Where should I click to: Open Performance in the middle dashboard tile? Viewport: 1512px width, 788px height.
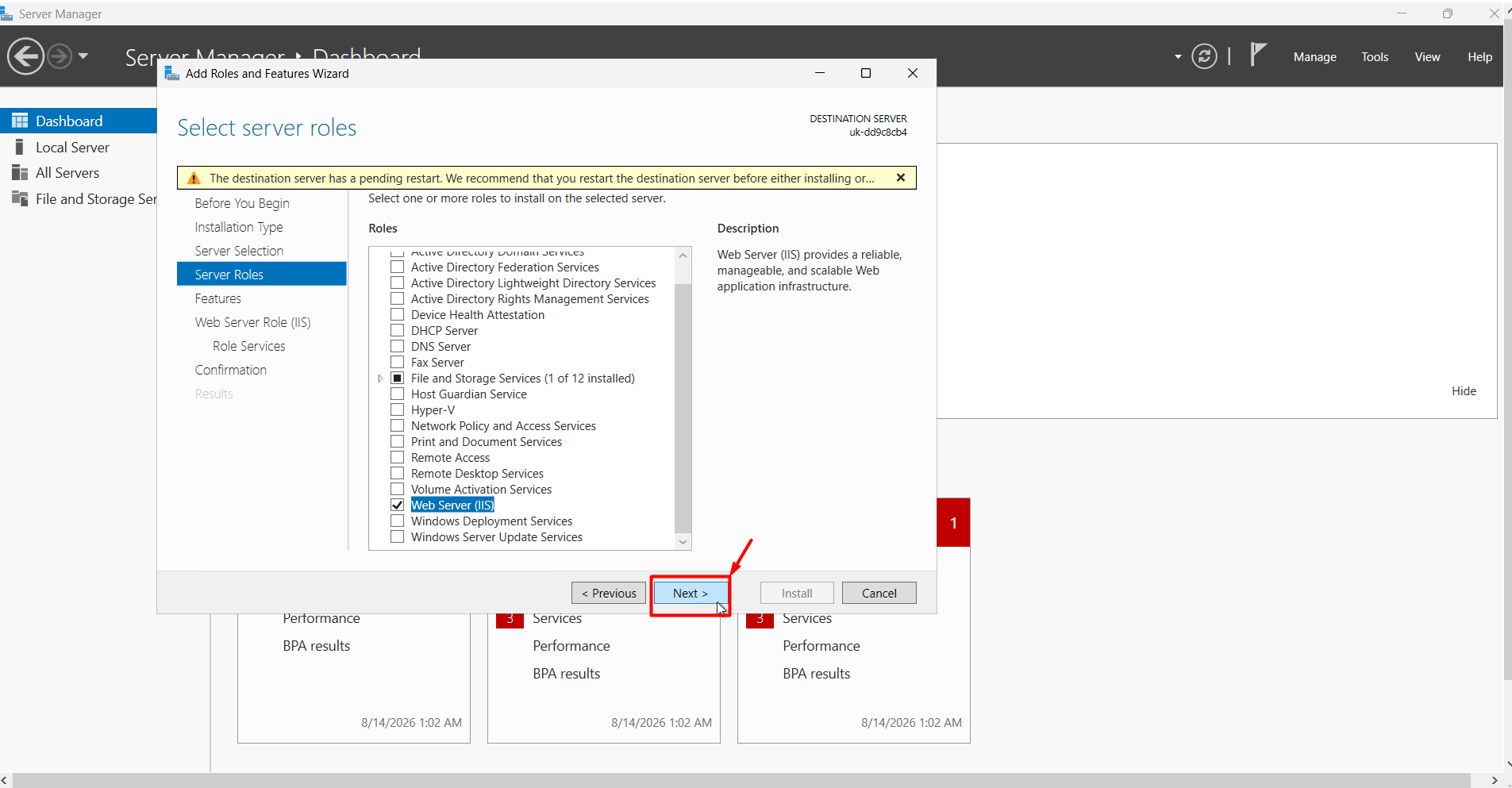(571, 646)
